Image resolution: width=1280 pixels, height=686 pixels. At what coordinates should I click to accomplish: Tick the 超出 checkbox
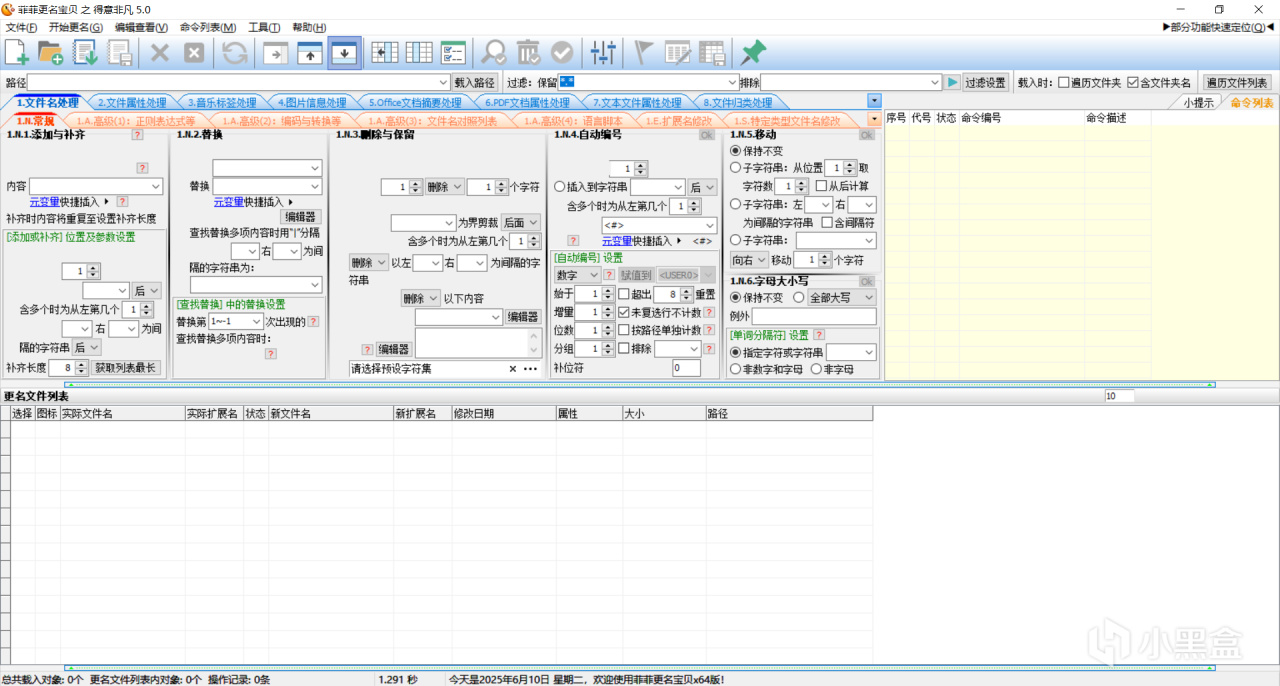coord(624,294)
